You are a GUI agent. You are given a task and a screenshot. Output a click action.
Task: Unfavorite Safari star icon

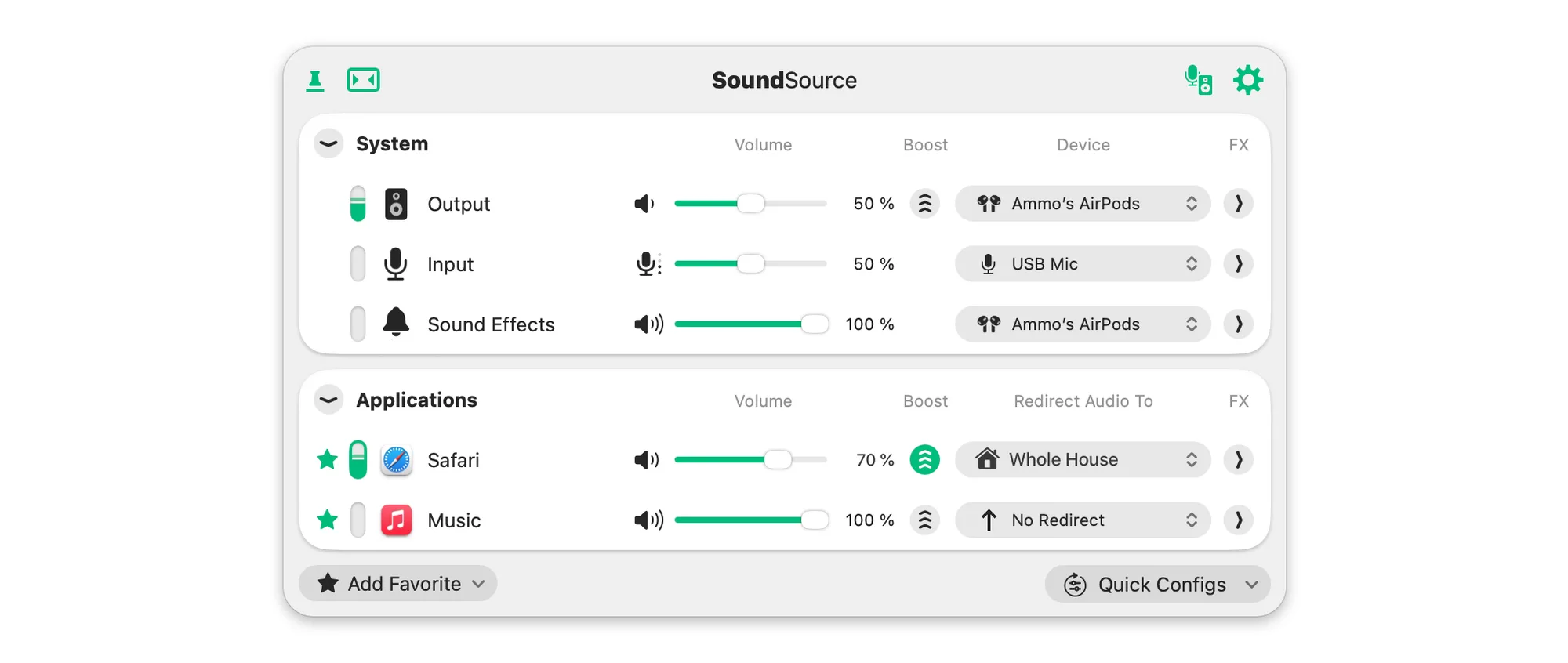click(327, 459)
